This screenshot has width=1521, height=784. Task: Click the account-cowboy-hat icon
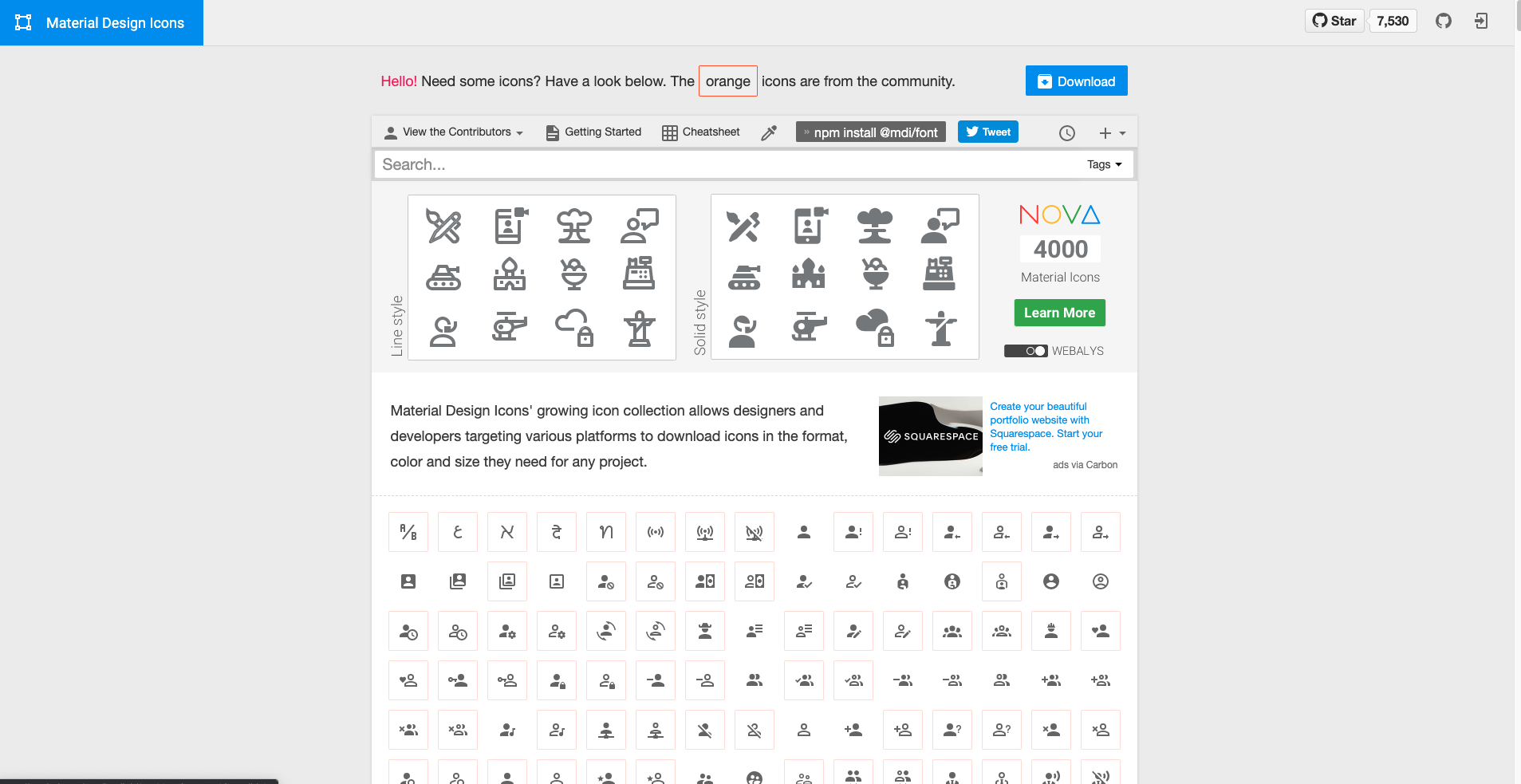[705, 631]
